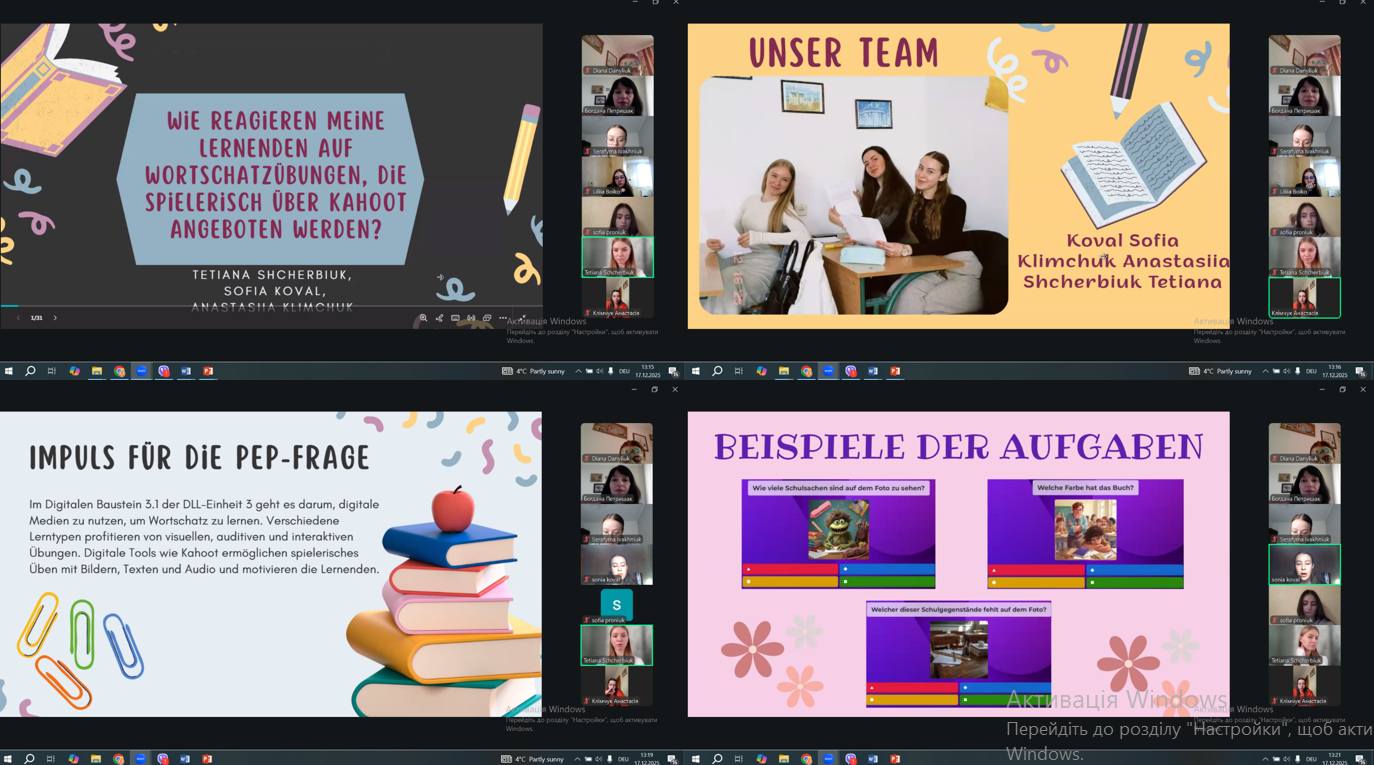Click the Zoom app taskbar icon below the Beispiele slide
The width and height of the screenshot is (1374, 765).
pyautogui.click(x=828, y=759)
